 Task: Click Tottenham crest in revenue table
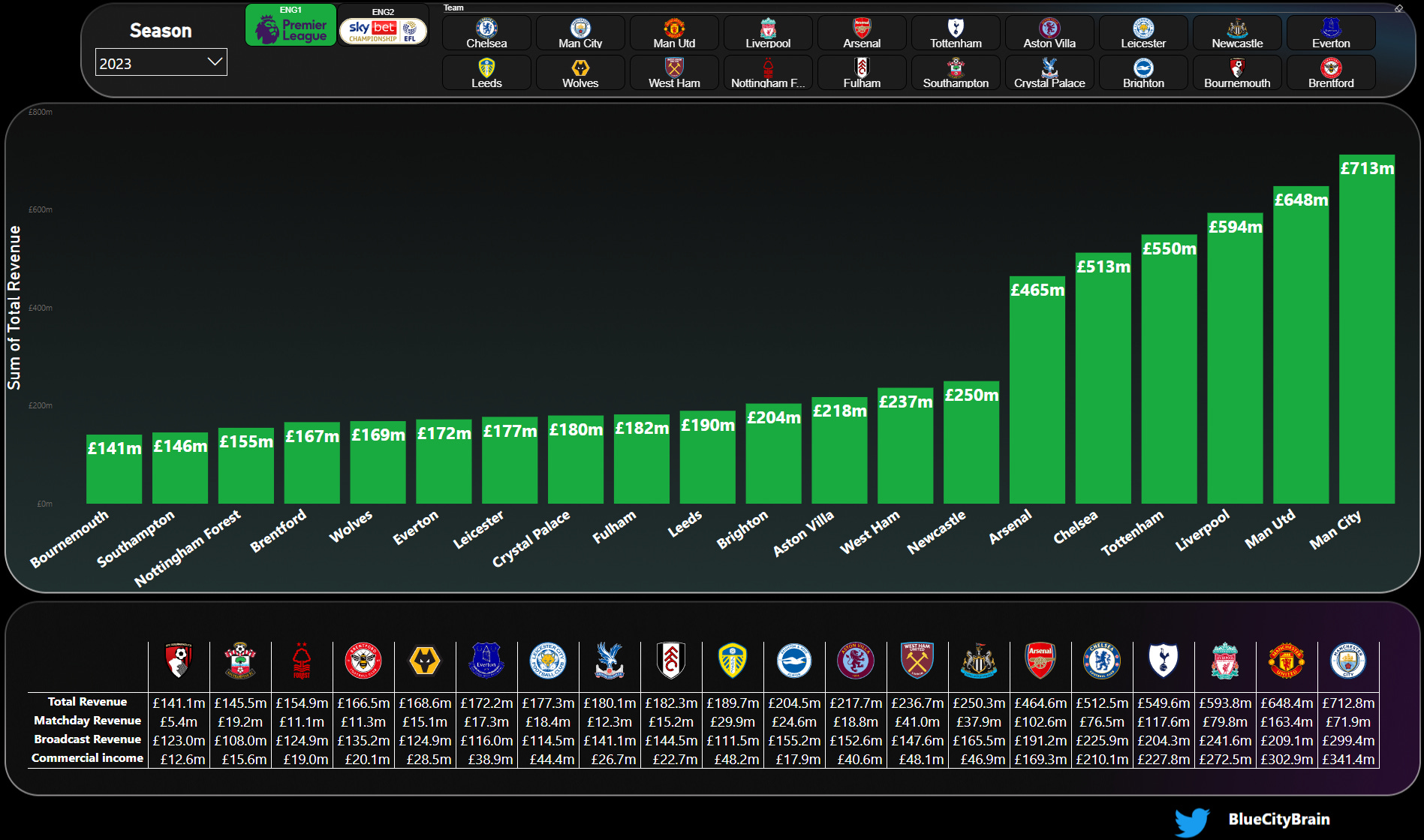(x=1164, y=661)
